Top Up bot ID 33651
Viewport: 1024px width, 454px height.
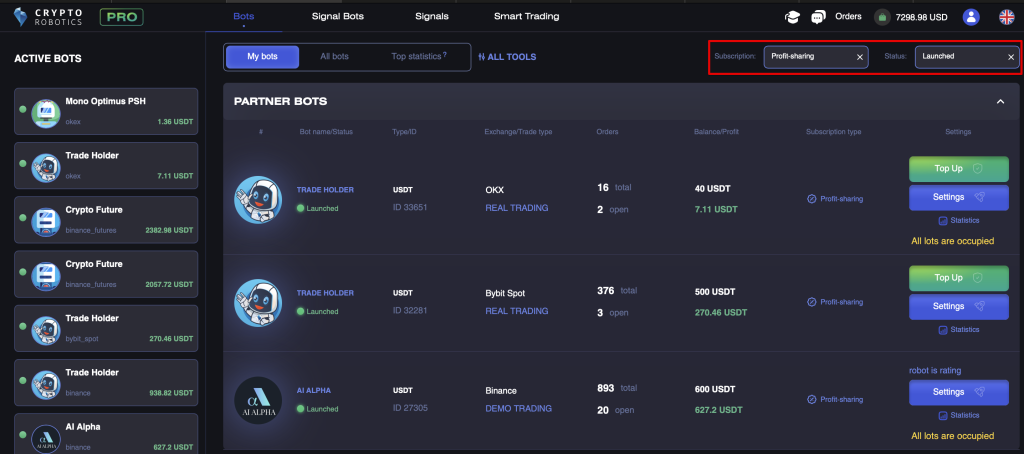click(x=959, y=169)
